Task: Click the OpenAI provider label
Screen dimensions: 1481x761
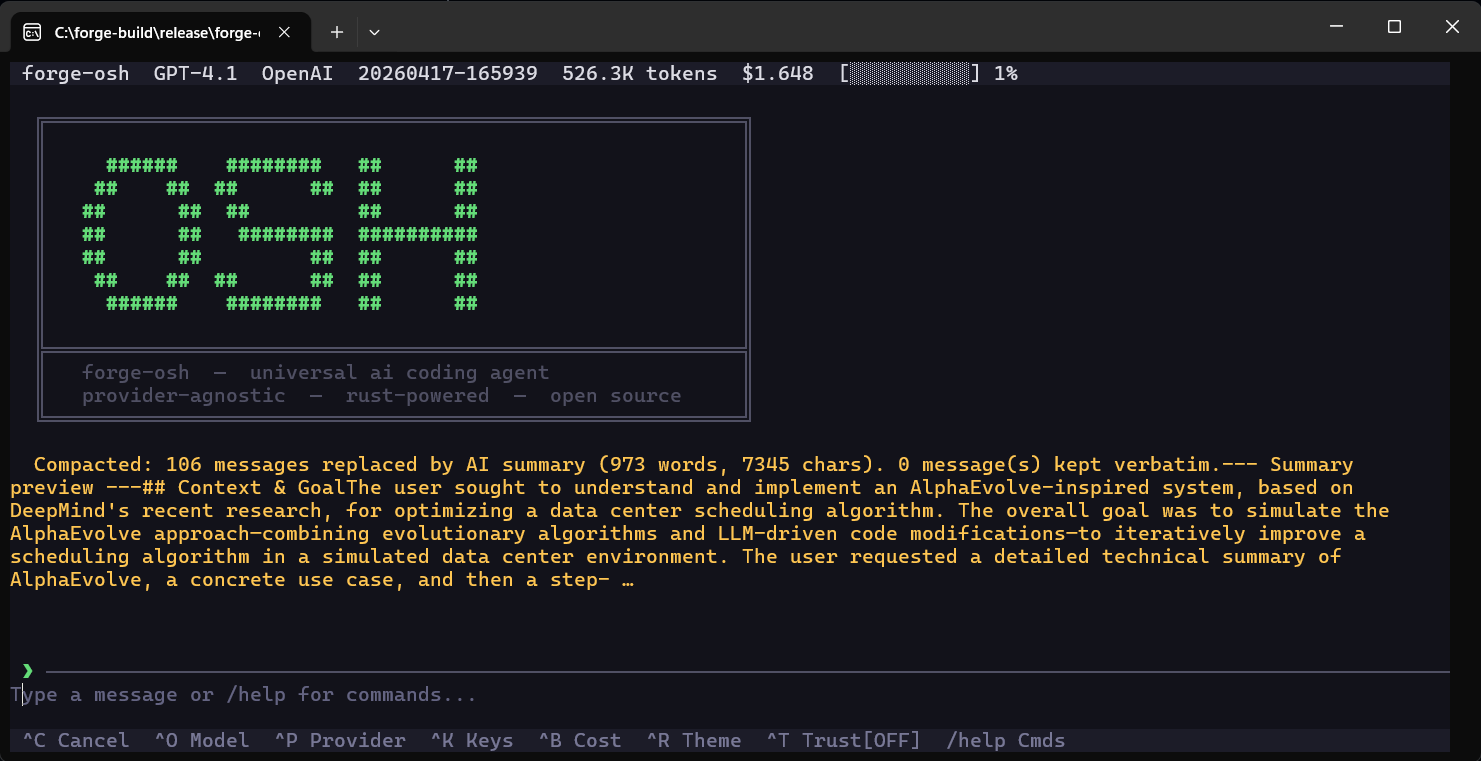Action: 298,73
